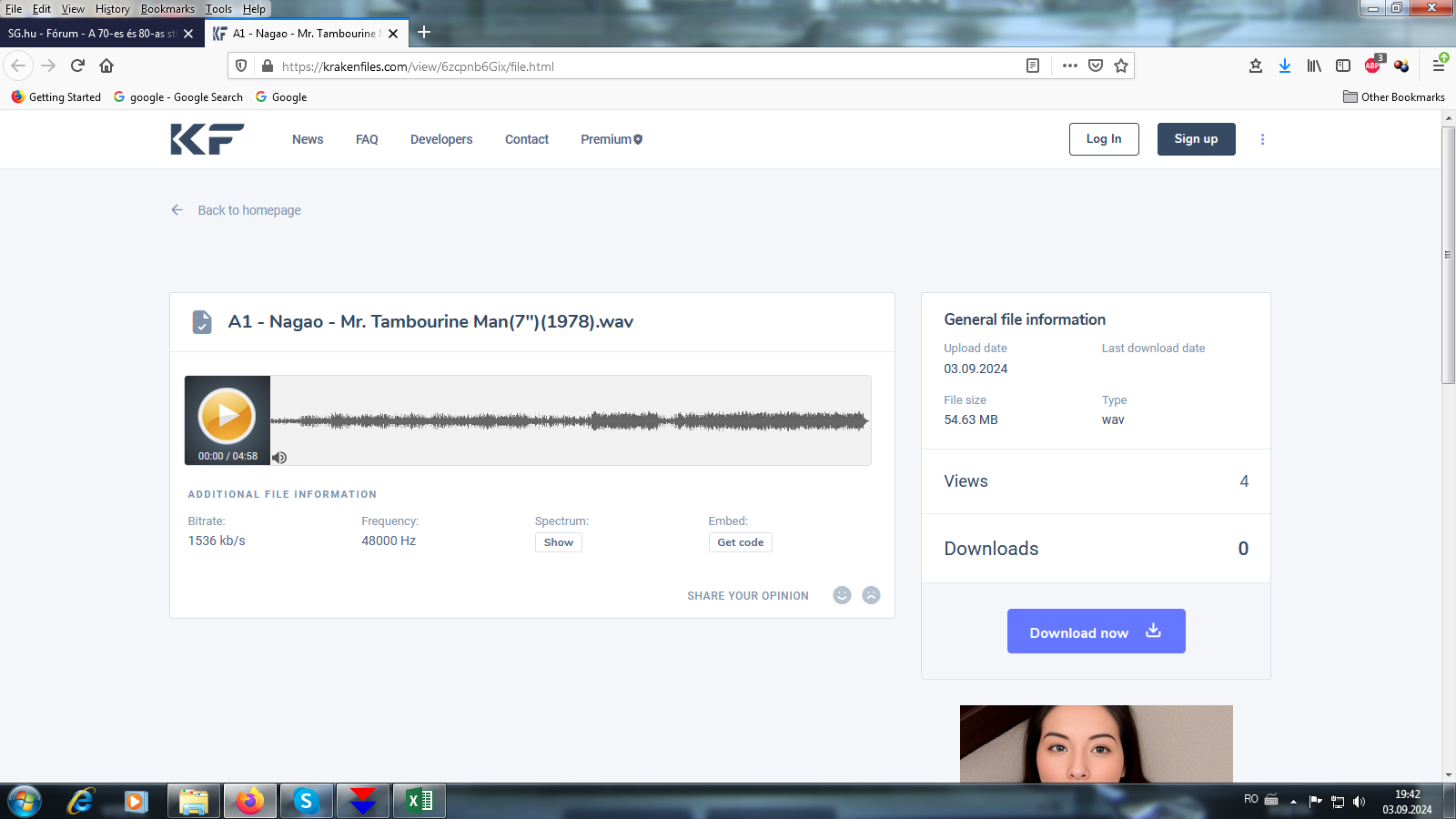Screen dimensions: 1456x819
Task: Close the SG.hu Fórum tab
Action: click(x=188, y=34)
